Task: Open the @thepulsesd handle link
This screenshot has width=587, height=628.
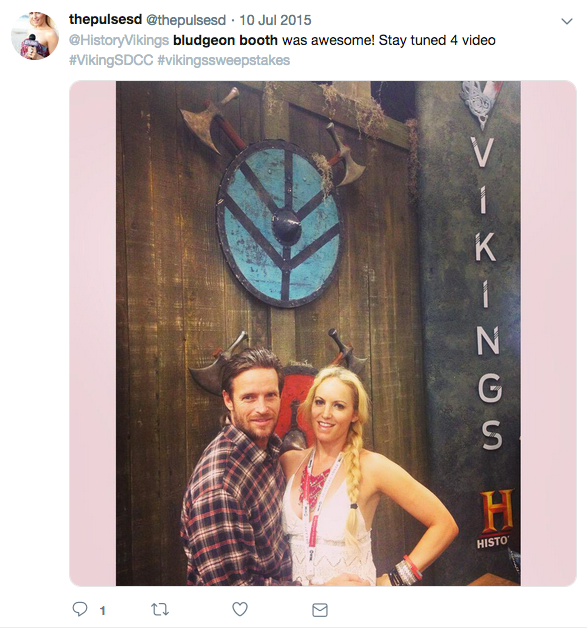Action: 186,20
